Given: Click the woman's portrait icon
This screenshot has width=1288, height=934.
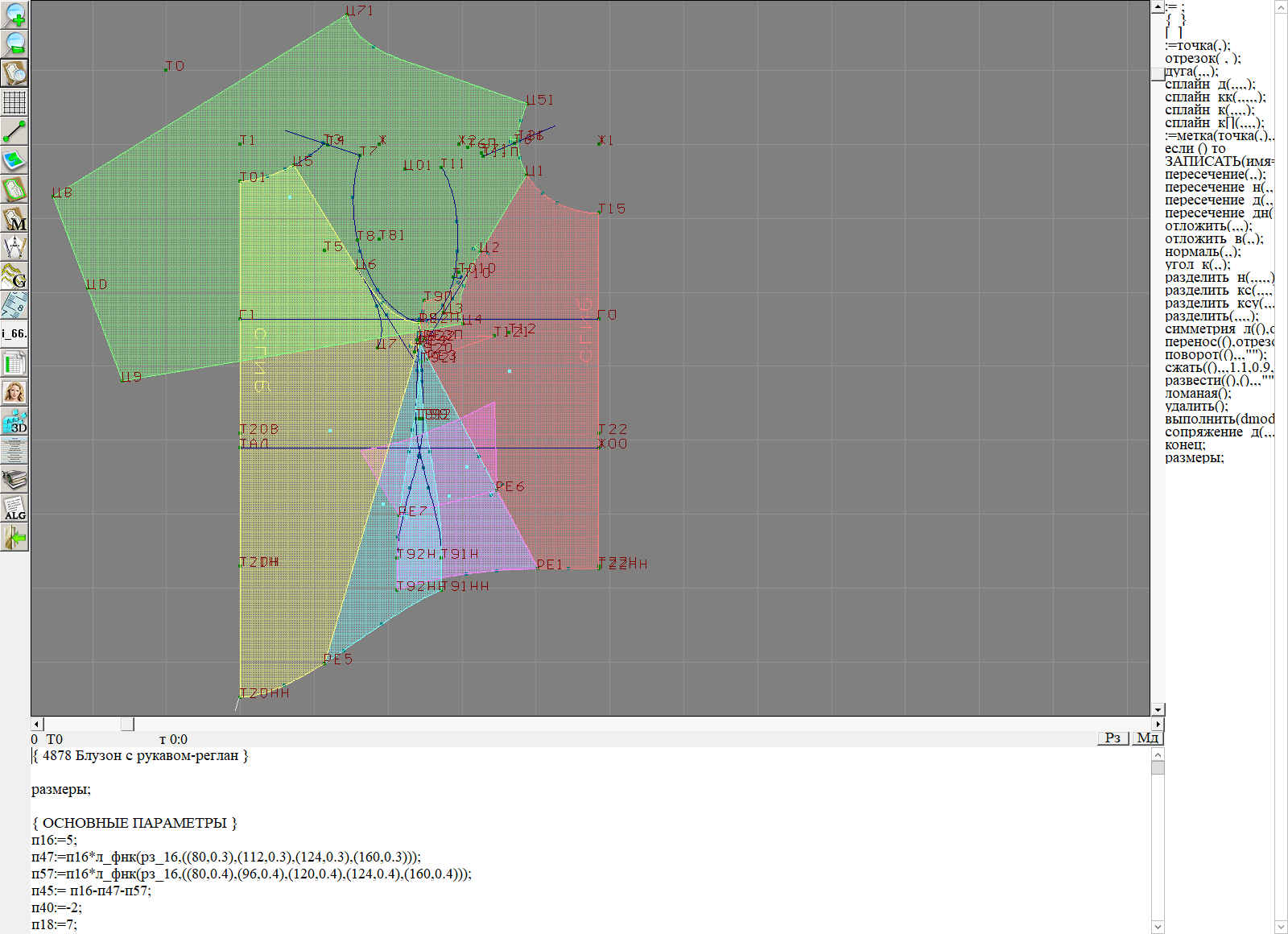Looking at the screenshot, I should click(x=14, y=392).
